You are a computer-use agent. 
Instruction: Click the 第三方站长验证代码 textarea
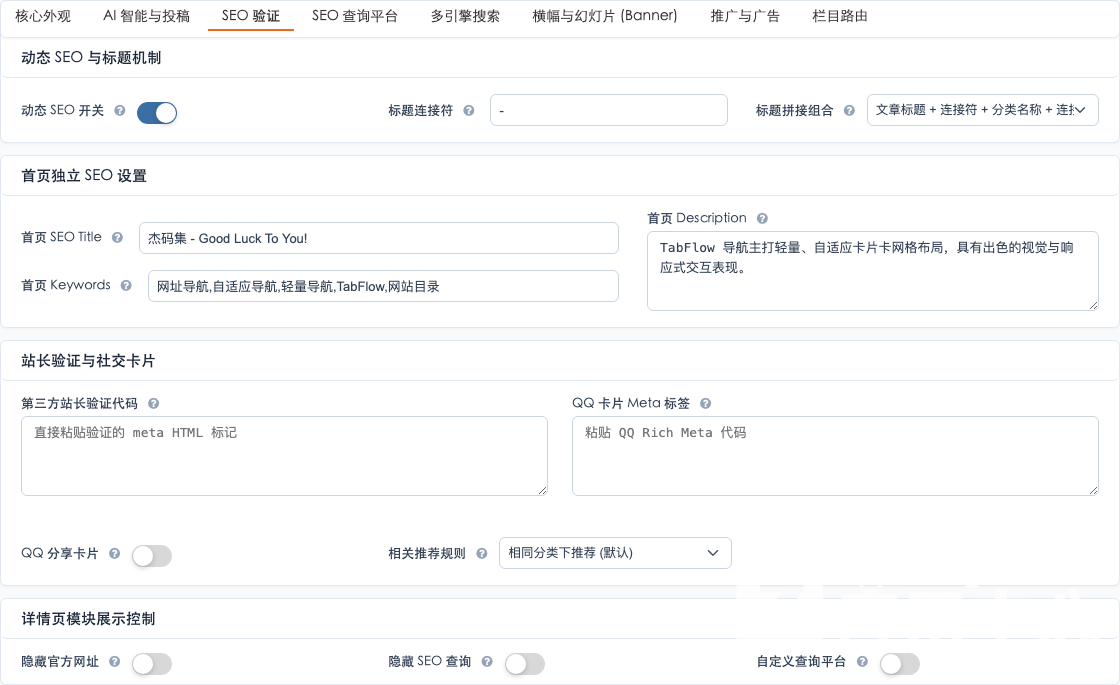(284, 456)
